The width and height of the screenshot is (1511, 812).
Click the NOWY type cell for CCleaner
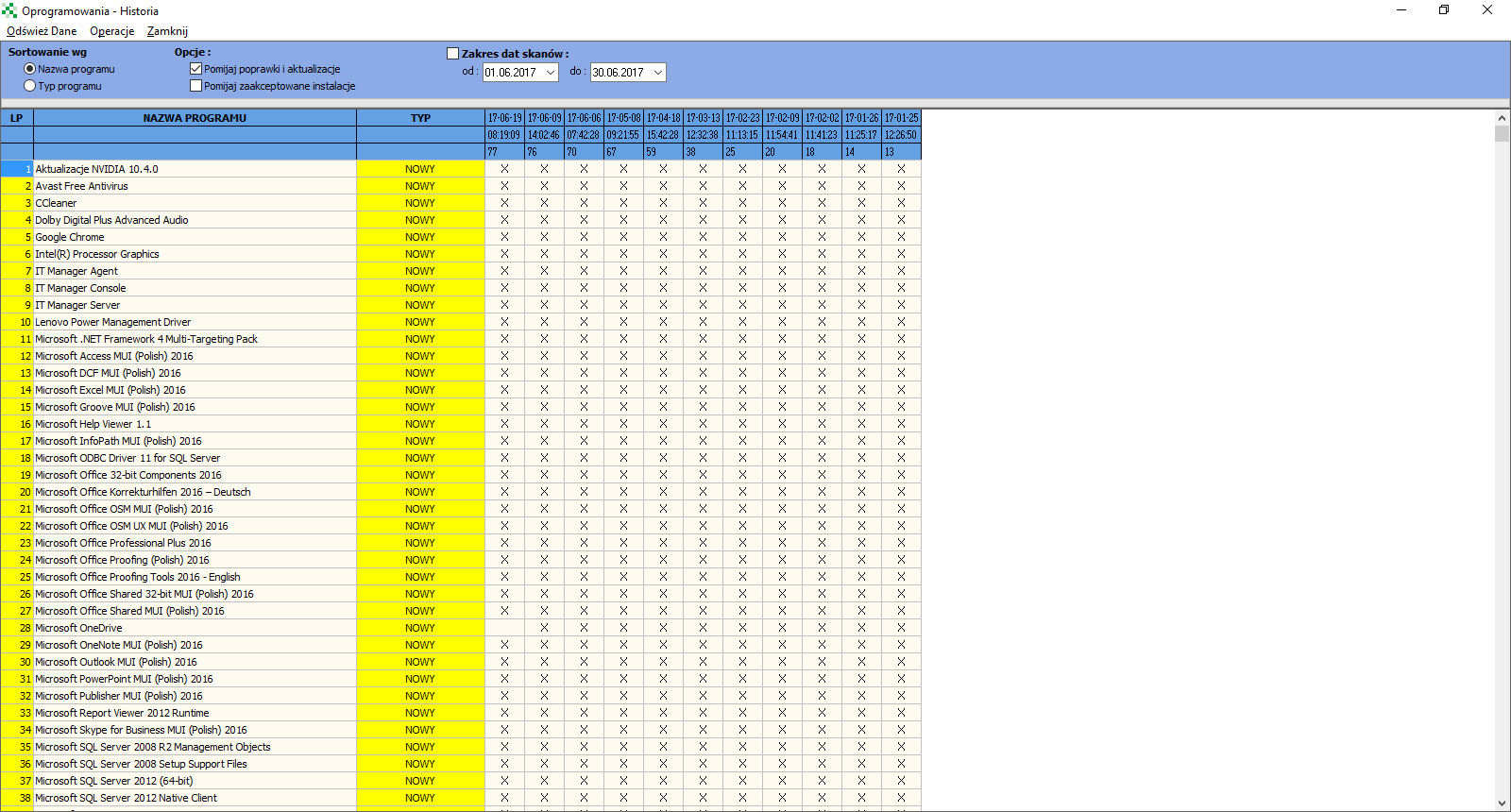pos(420,203)
